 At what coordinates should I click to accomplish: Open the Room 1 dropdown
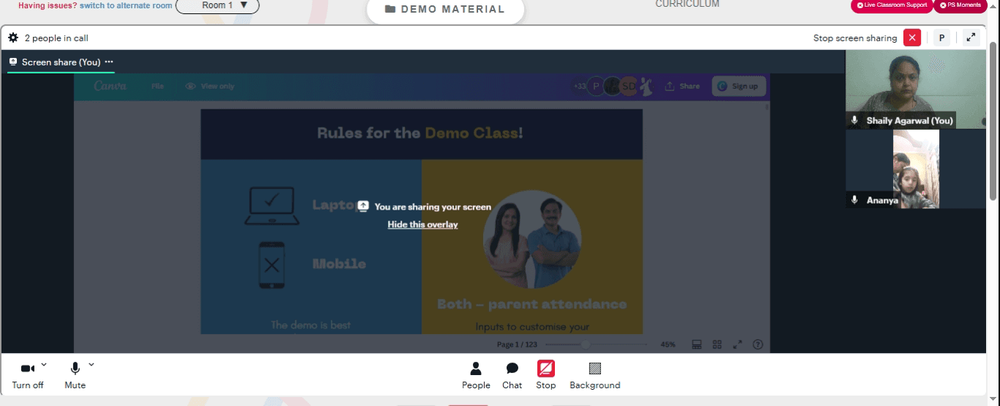click(217, 6)
